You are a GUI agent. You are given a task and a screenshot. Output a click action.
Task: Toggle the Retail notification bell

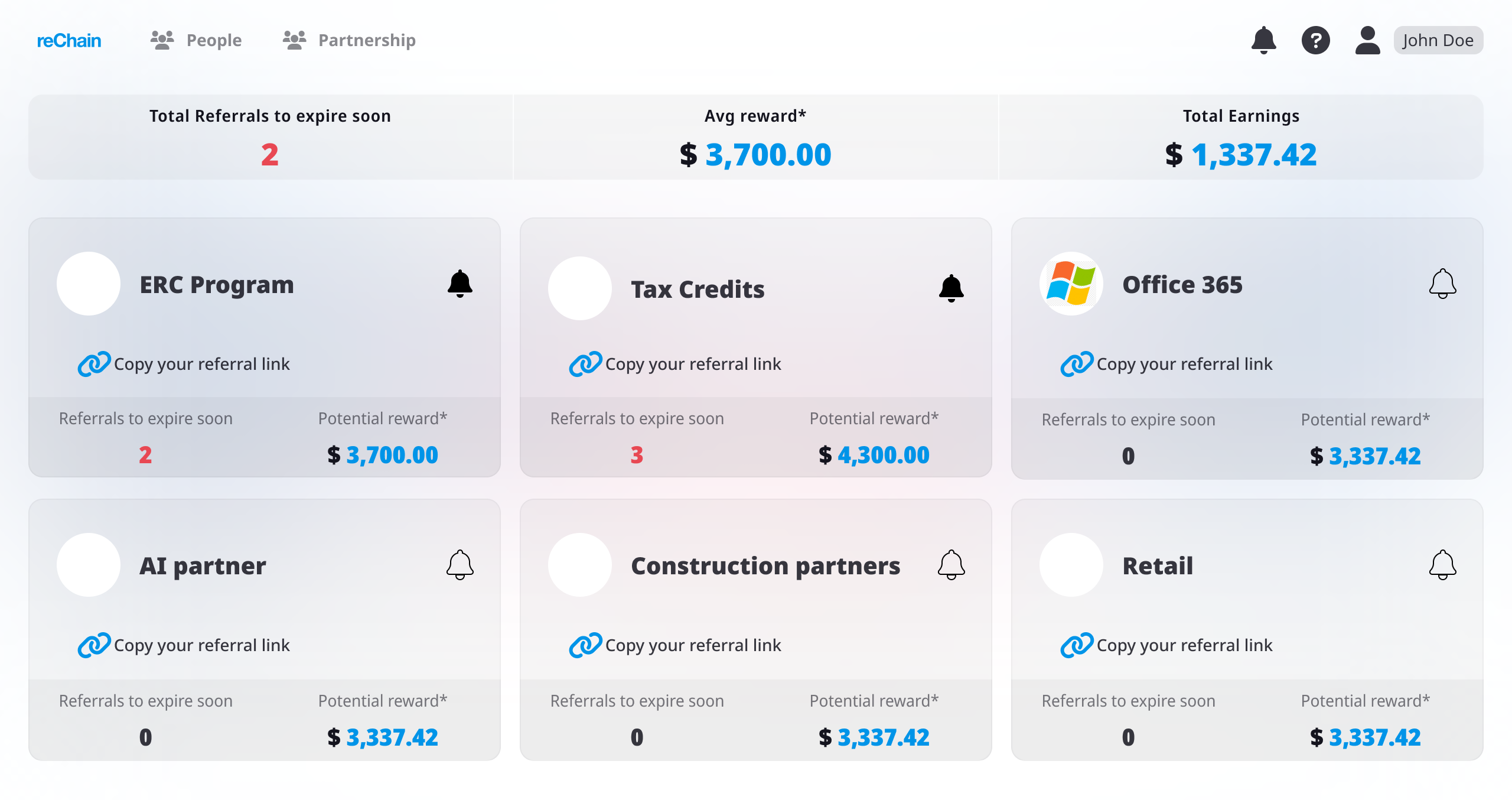1442,565
